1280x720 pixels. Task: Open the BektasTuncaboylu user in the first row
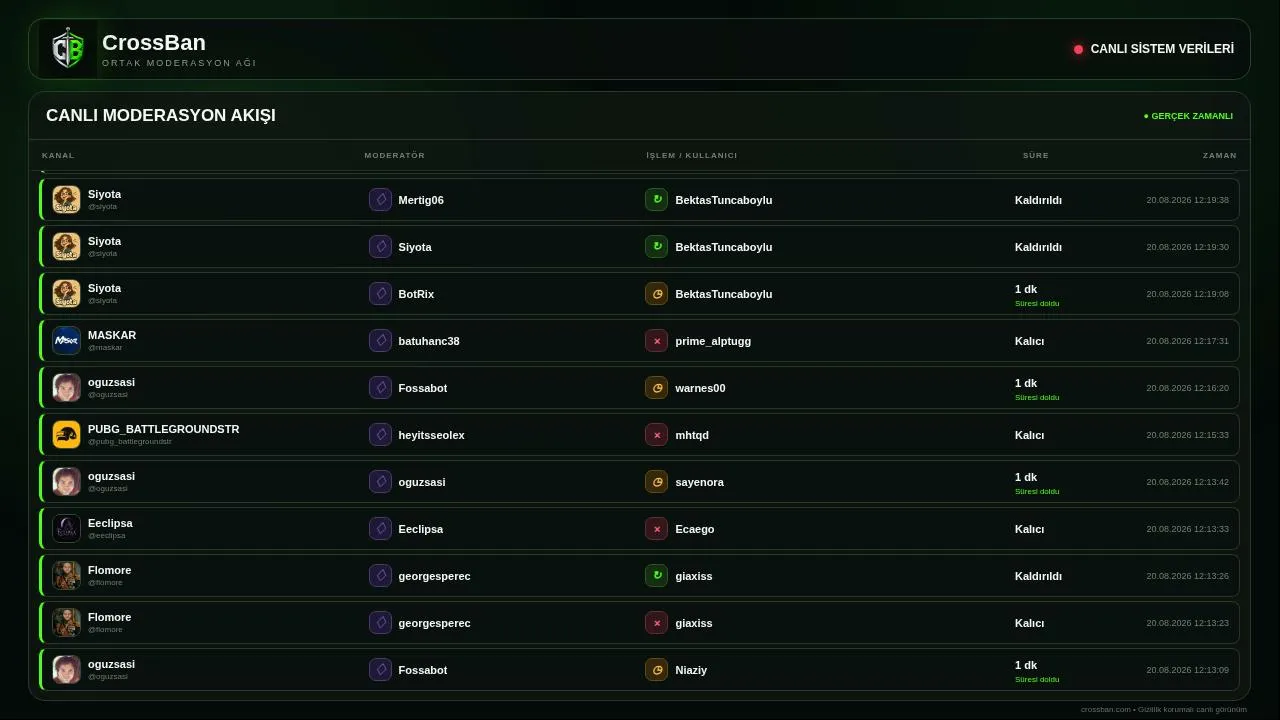[724, 200]
